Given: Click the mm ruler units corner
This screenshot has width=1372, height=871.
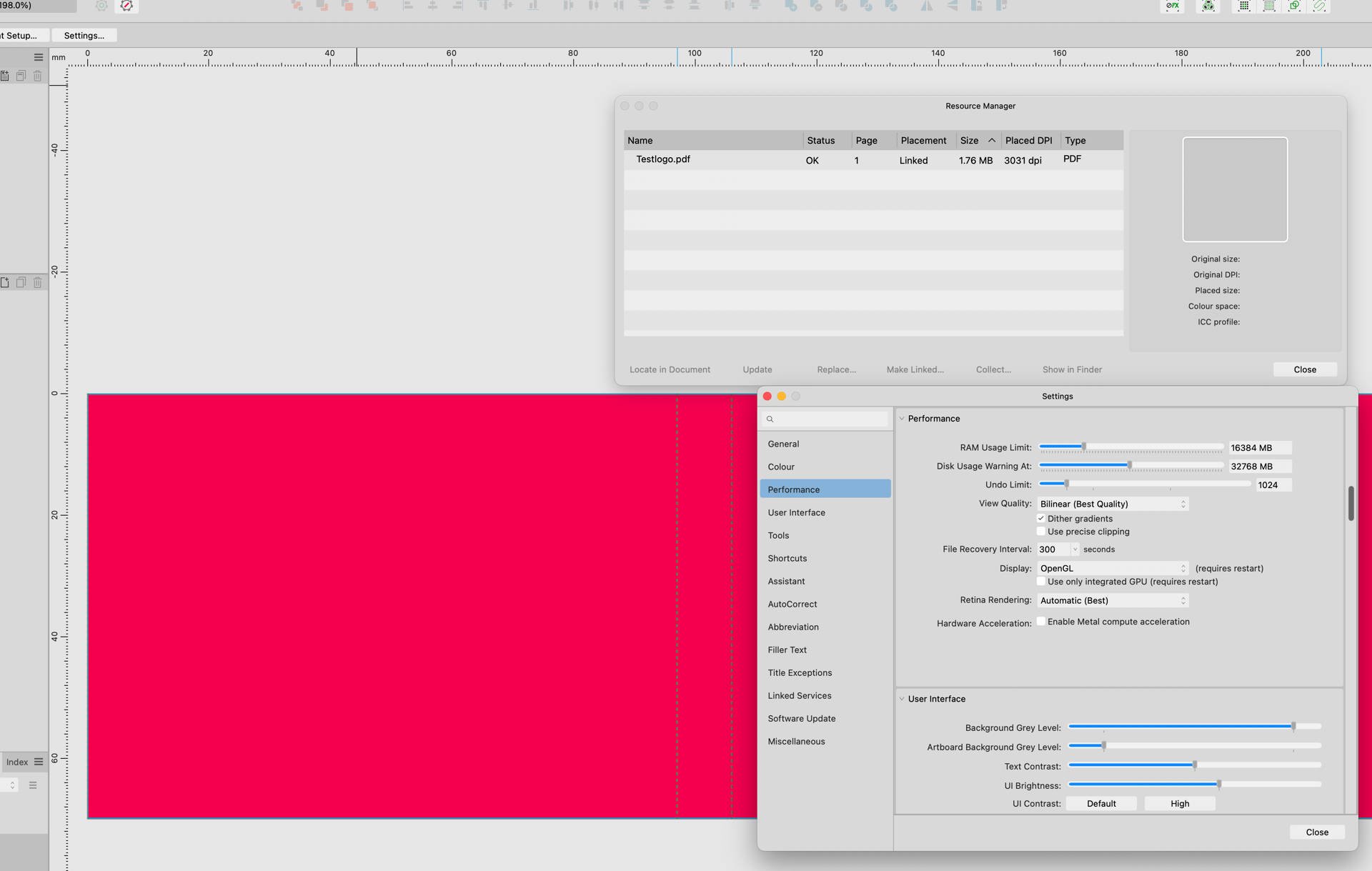Looking at the screenshot, I should (59, 57).
